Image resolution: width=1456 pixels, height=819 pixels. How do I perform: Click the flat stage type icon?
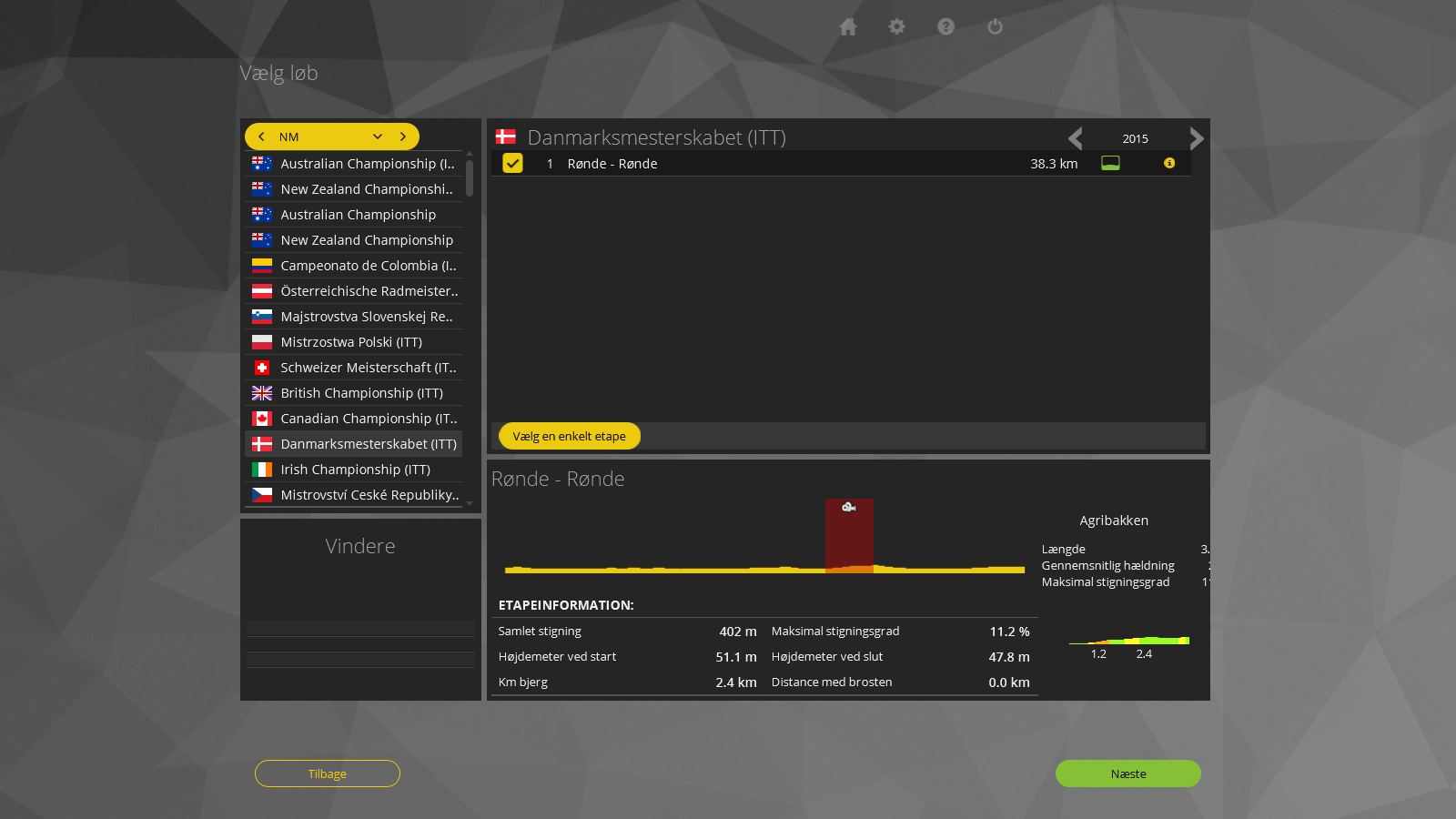click(1110, 164)
